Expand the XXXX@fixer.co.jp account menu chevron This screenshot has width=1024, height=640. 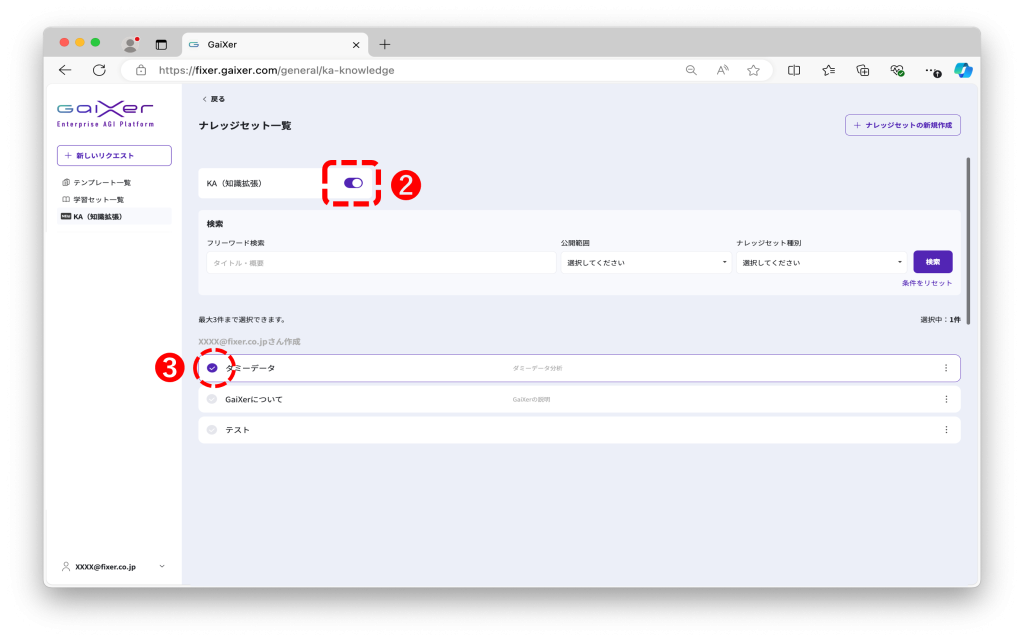click(x=162, y=566)
